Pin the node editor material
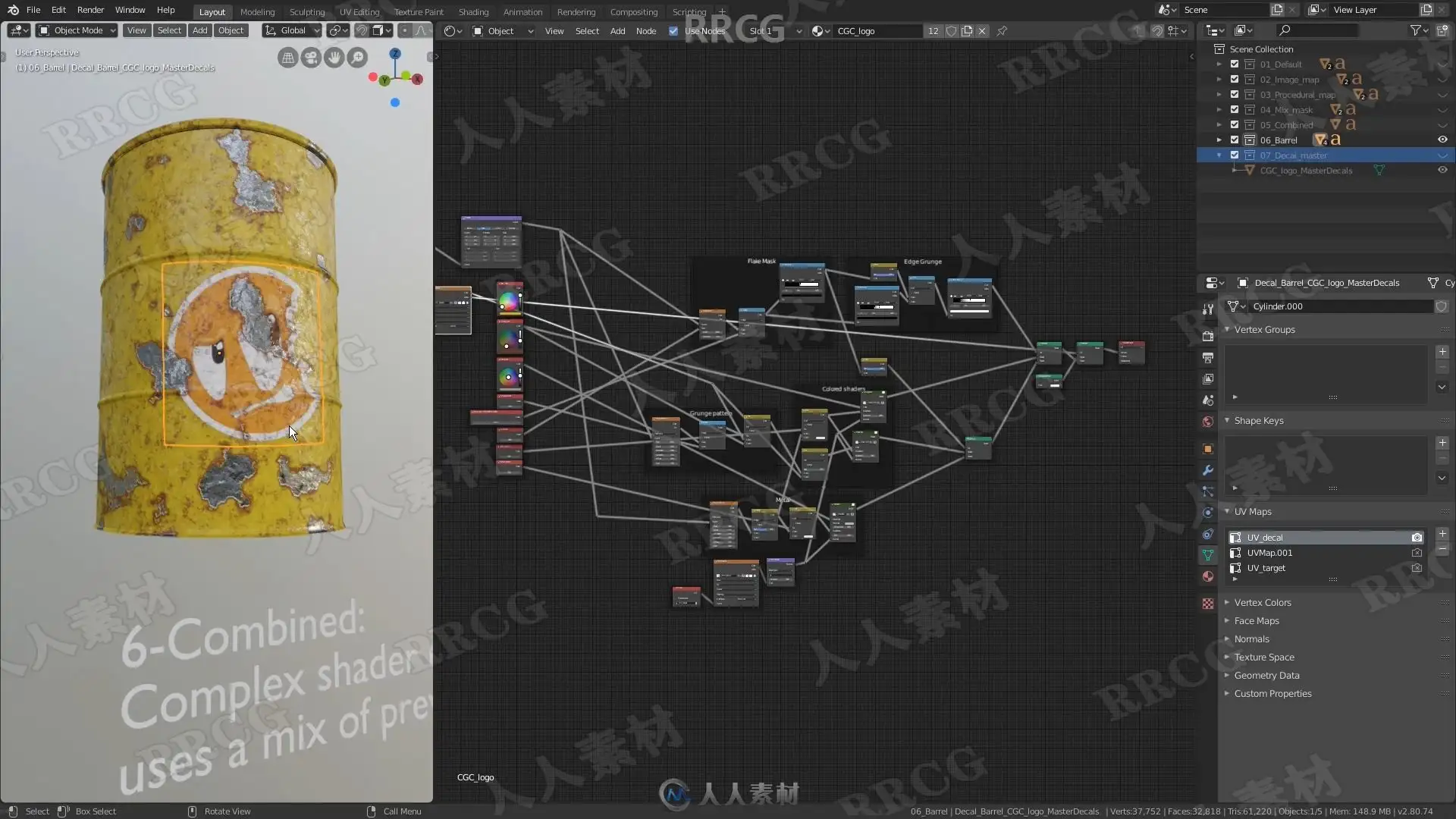Screen dimensions: 1456x819 [x=1002, y=31]
